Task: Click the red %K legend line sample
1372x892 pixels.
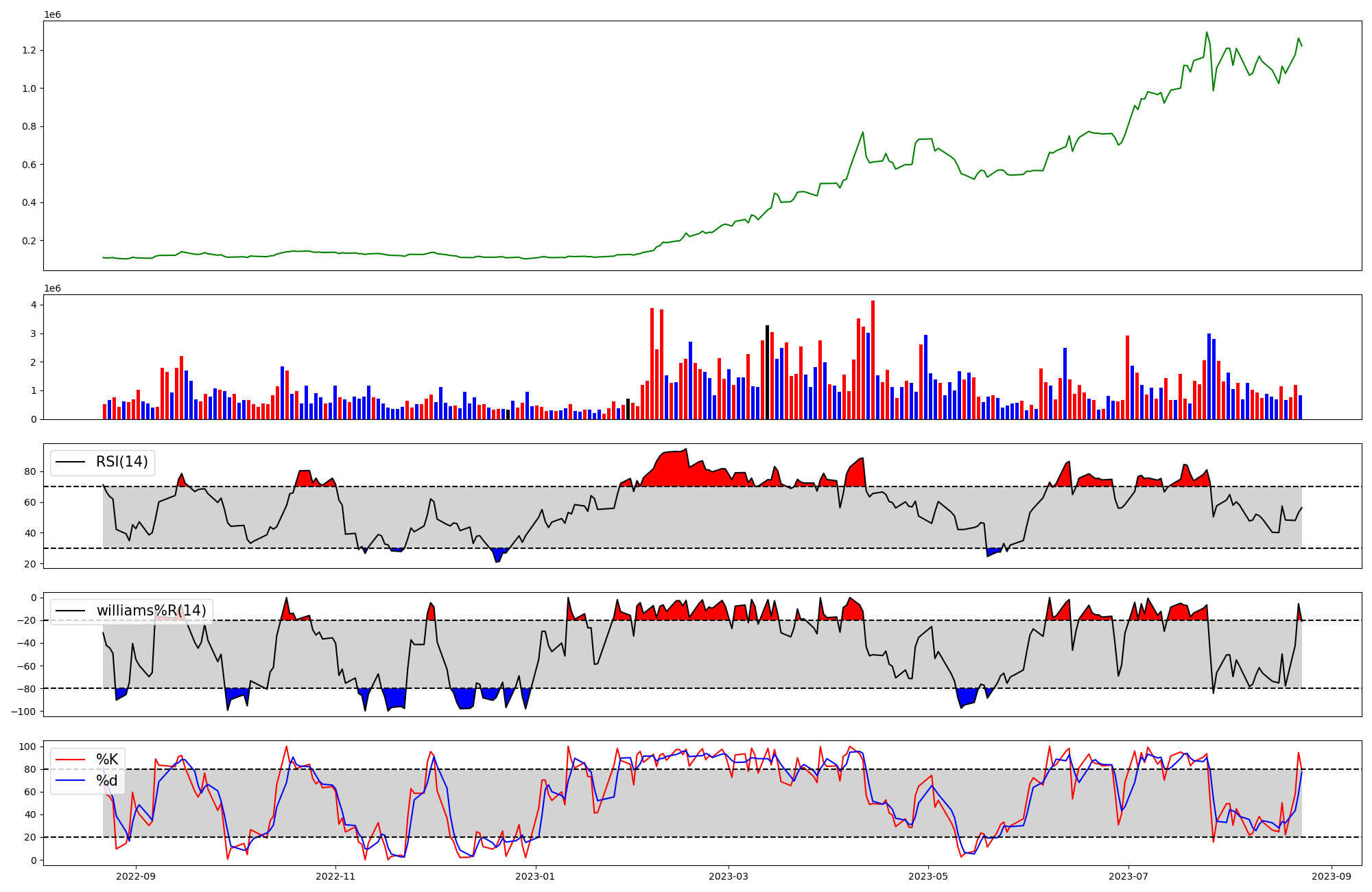Action: pos(71,760)
